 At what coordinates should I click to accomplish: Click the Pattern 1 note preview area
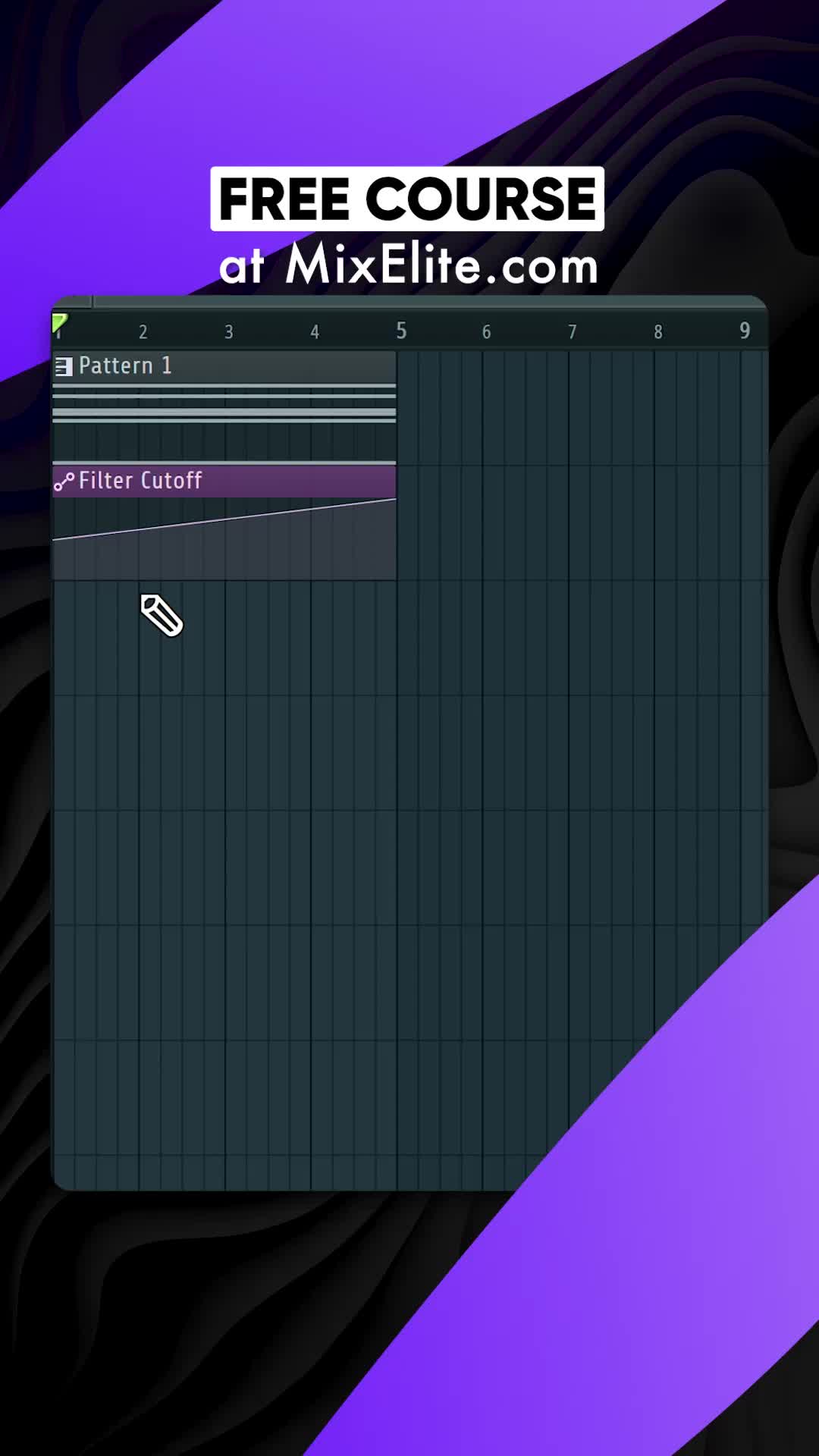click(x=224, y=423)
